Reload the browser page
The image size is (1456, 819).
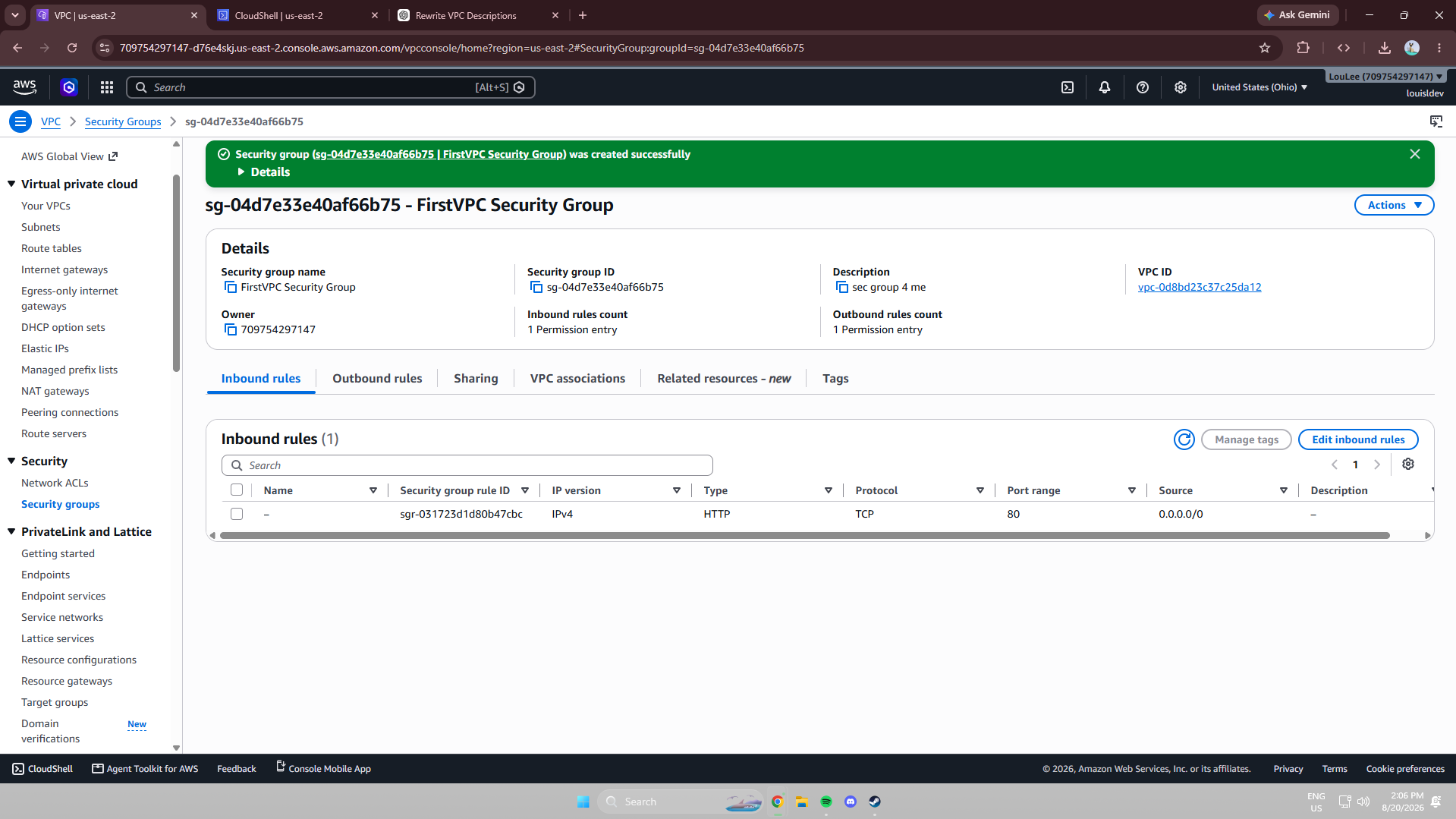[72, 48]
